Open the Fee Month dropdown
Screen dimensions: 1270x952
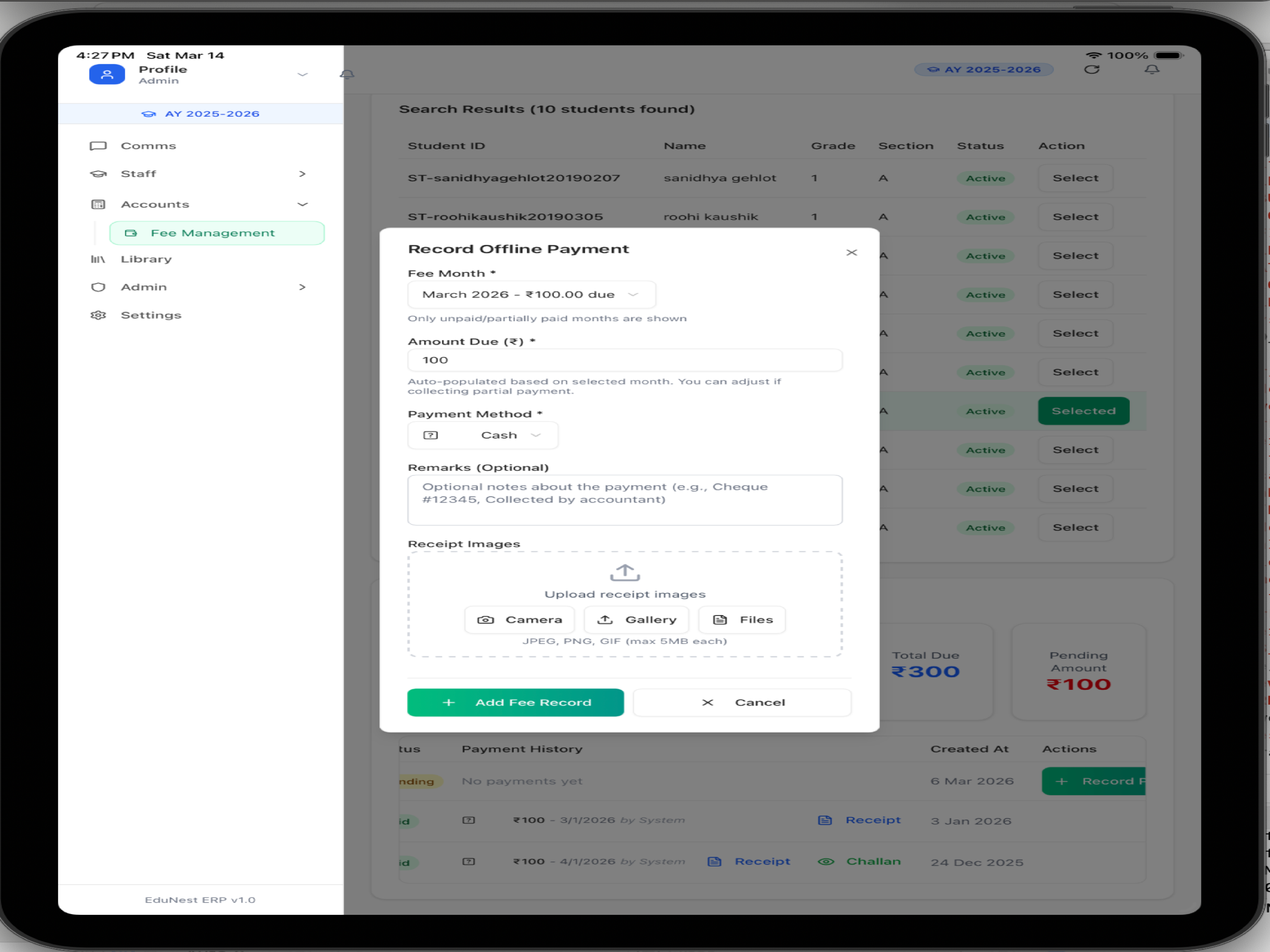click(531, 295)
